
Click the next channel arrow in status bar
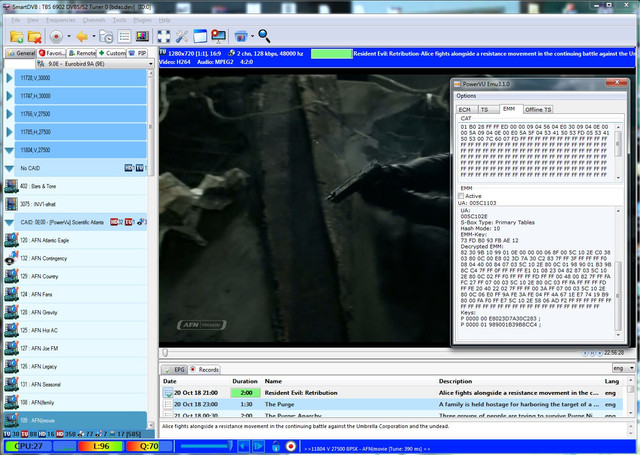[258, 446]
